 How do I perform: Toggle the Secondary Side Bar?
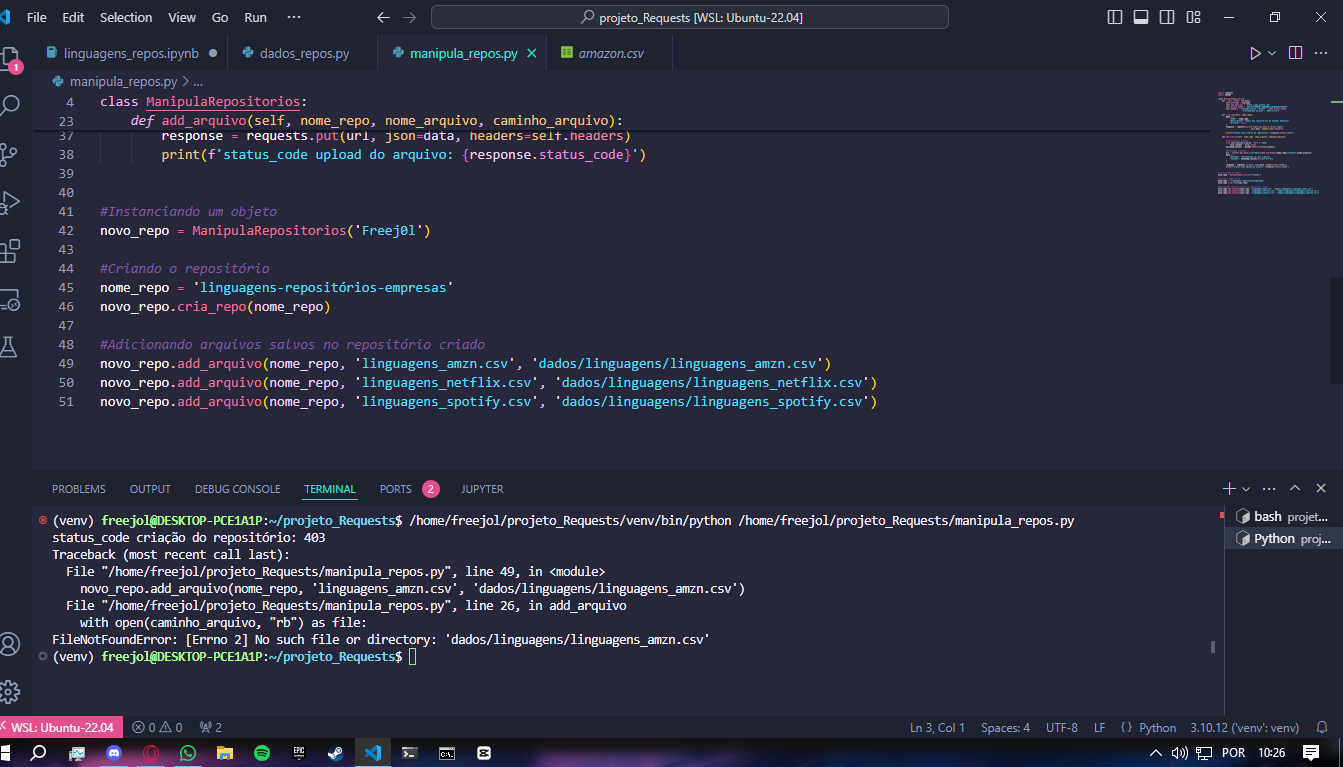point(1167,17)
